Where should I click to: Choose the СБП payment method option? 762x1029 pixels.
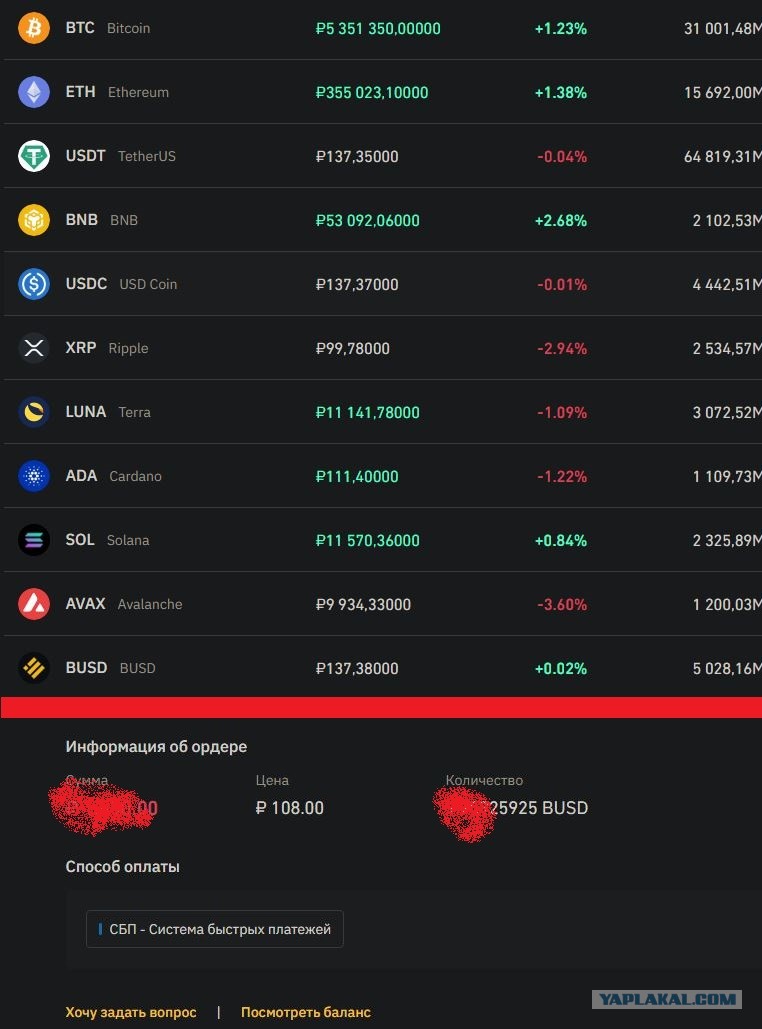pyautogui.click(x=215, y=929)
